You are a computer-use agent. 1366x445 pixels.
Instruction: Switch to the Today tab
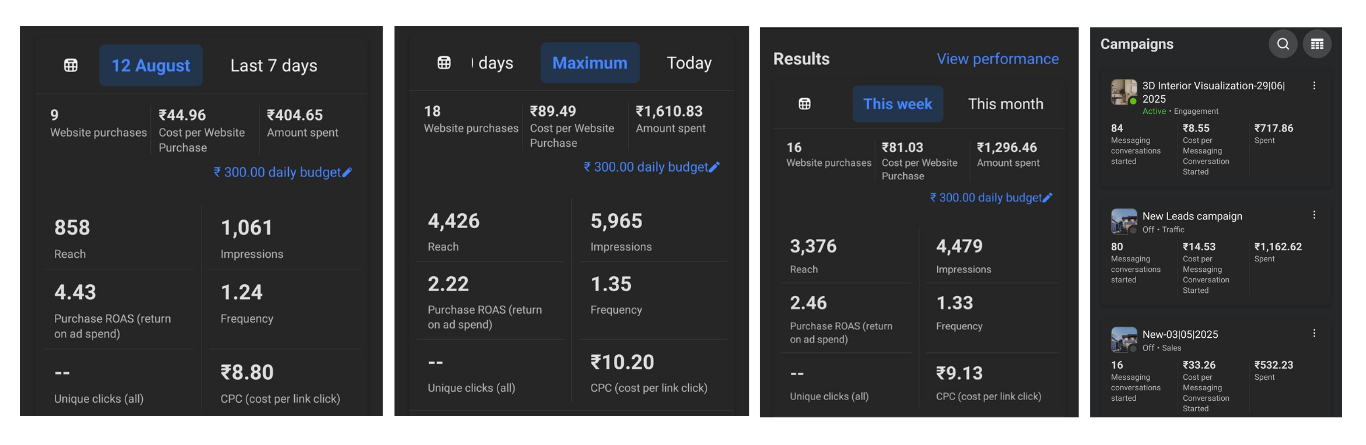[689, 63]
